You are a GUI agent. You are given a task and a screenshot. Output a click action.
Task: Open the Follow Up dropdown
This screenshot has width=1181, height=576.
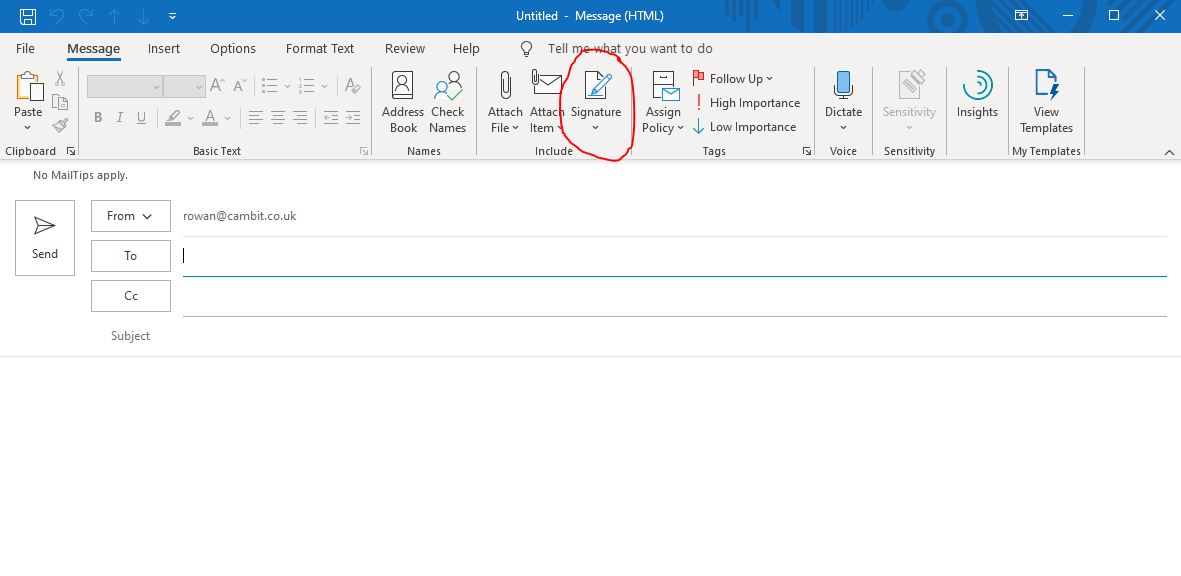734,78
